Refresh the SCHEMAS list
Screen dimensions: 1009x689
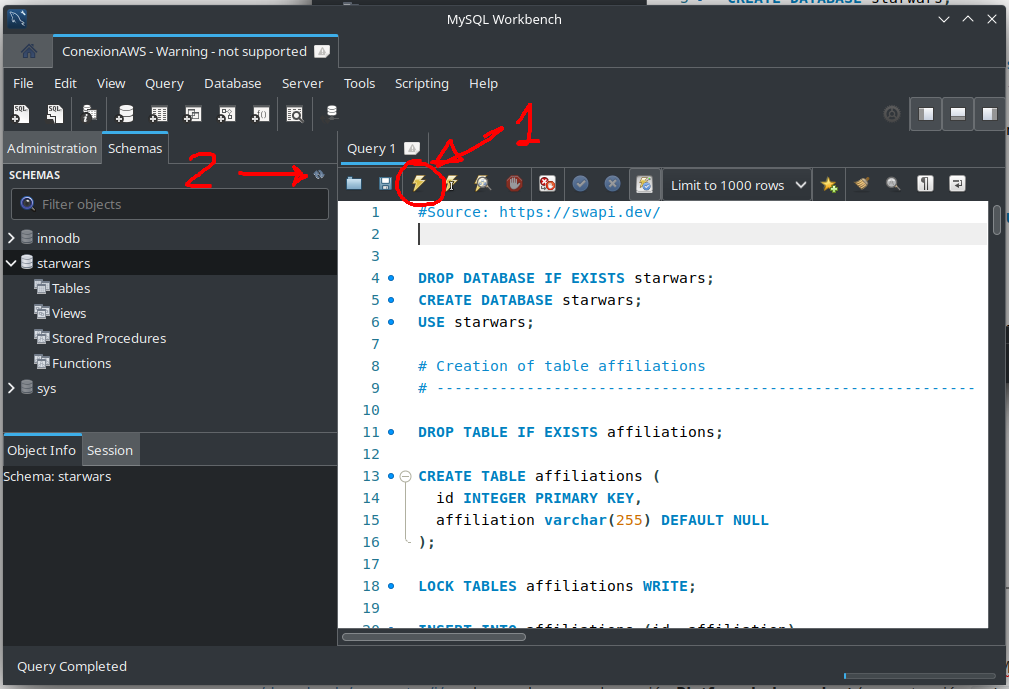[318, 174]
